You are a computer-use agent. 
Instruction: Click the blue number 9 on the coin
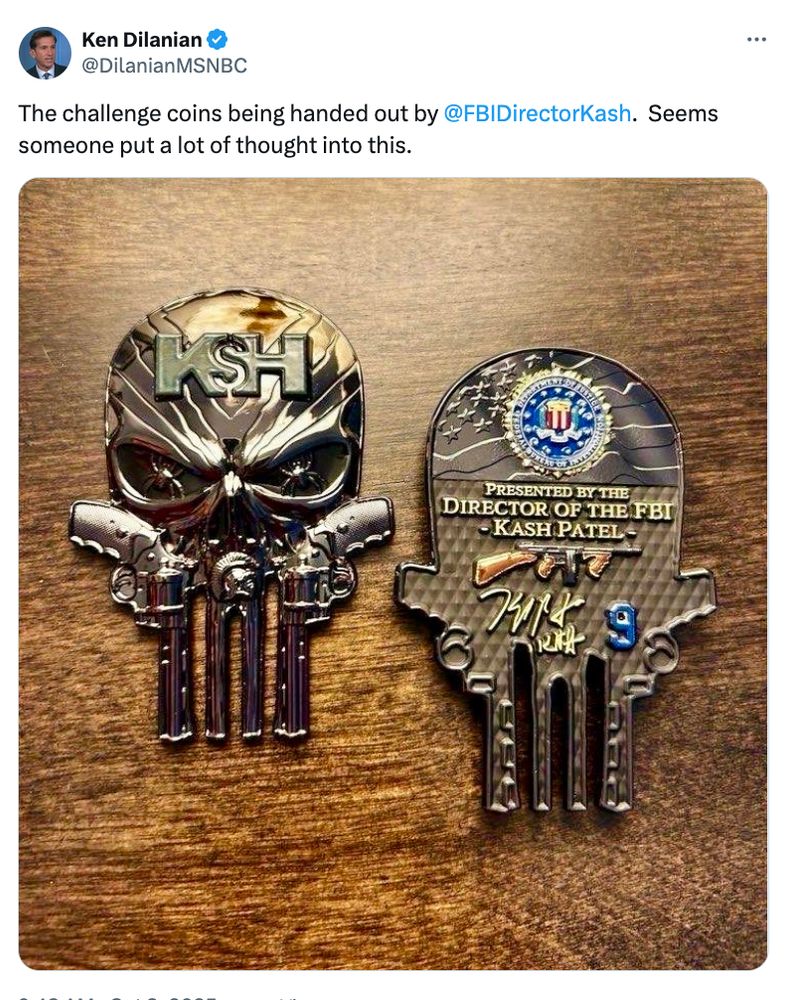point(622,626)
